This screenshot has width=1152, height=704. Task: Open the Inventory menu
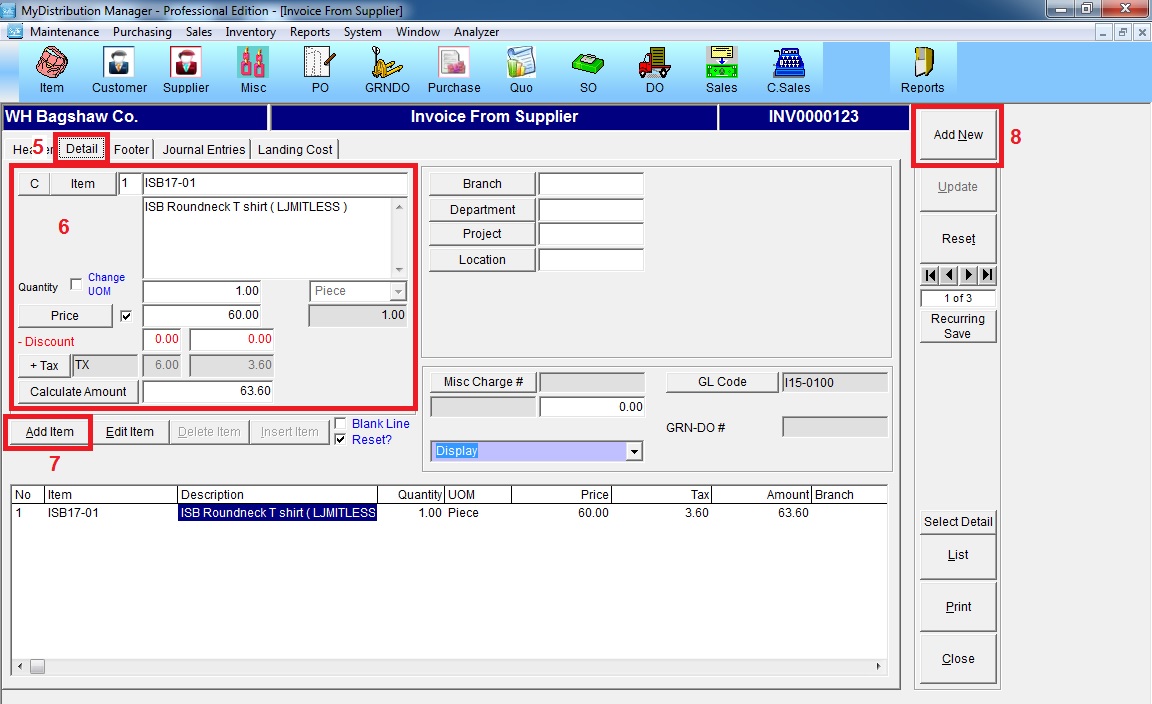[x=250, y=32]
